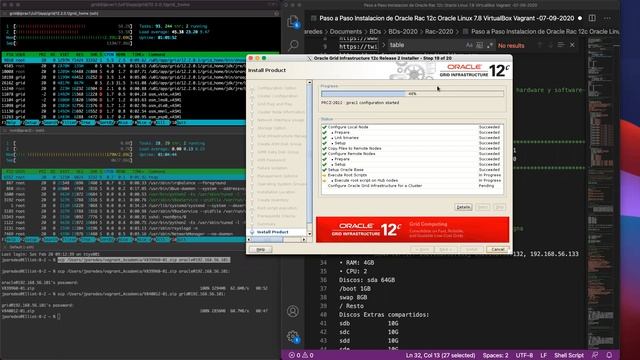Click 'Documents' in the breadcrumb path

[346, 31]
